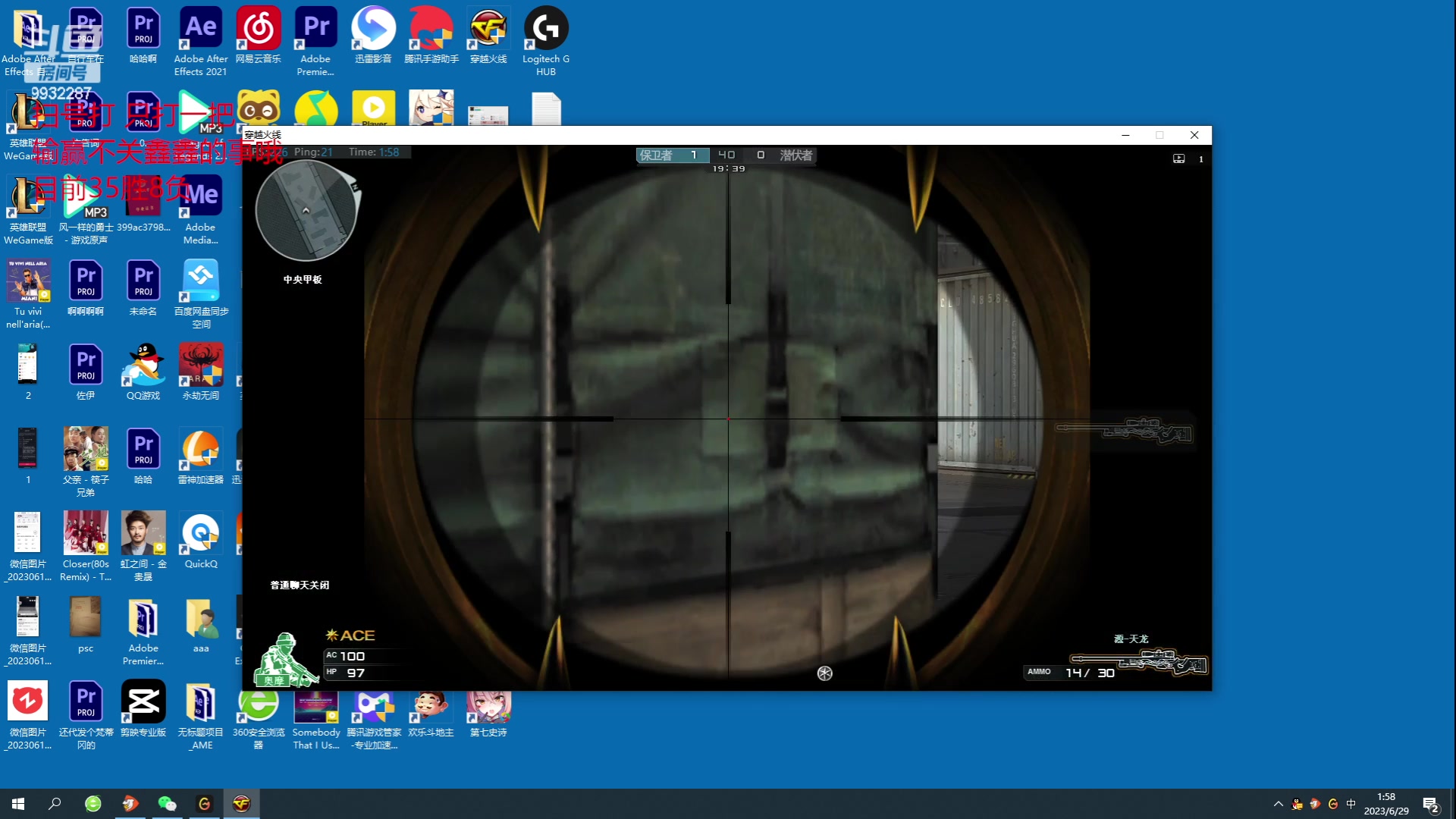Viewport: 1456px width, 819px height.
Task: Expand the hidden system tray icons chevron
Action: coord(1279,804)
